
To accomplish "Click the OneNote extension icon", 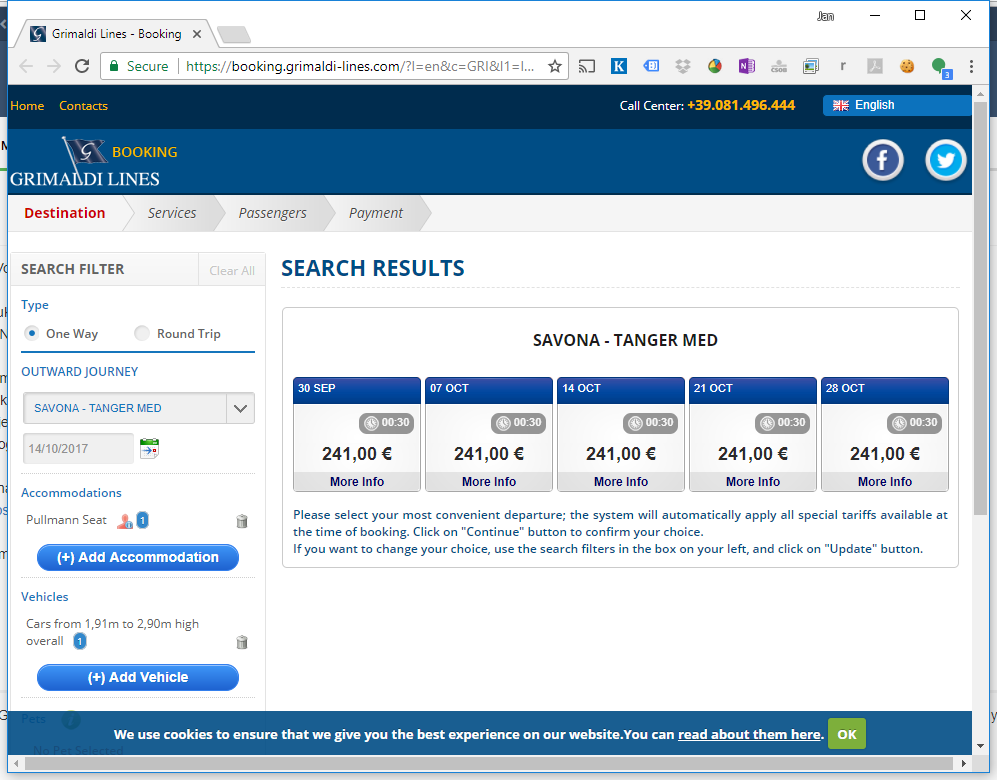I will tap(746, 67).
